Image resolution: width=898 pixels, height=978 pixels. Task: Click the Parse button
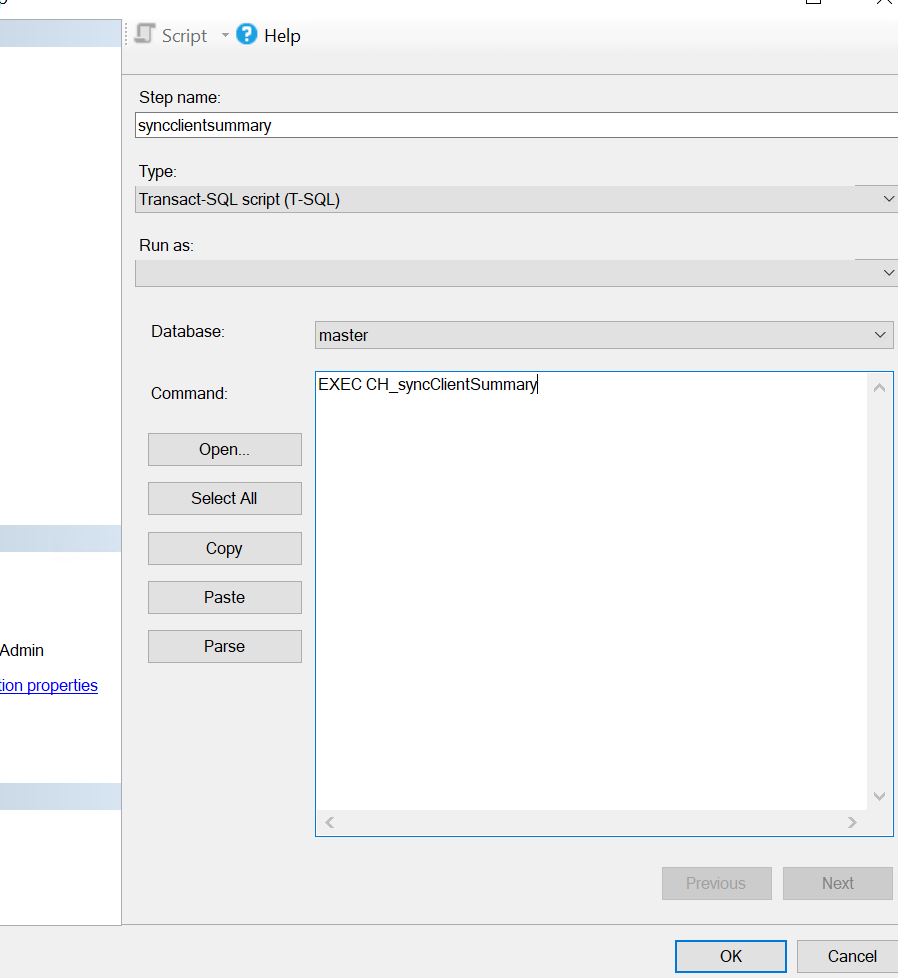(224, 646)
